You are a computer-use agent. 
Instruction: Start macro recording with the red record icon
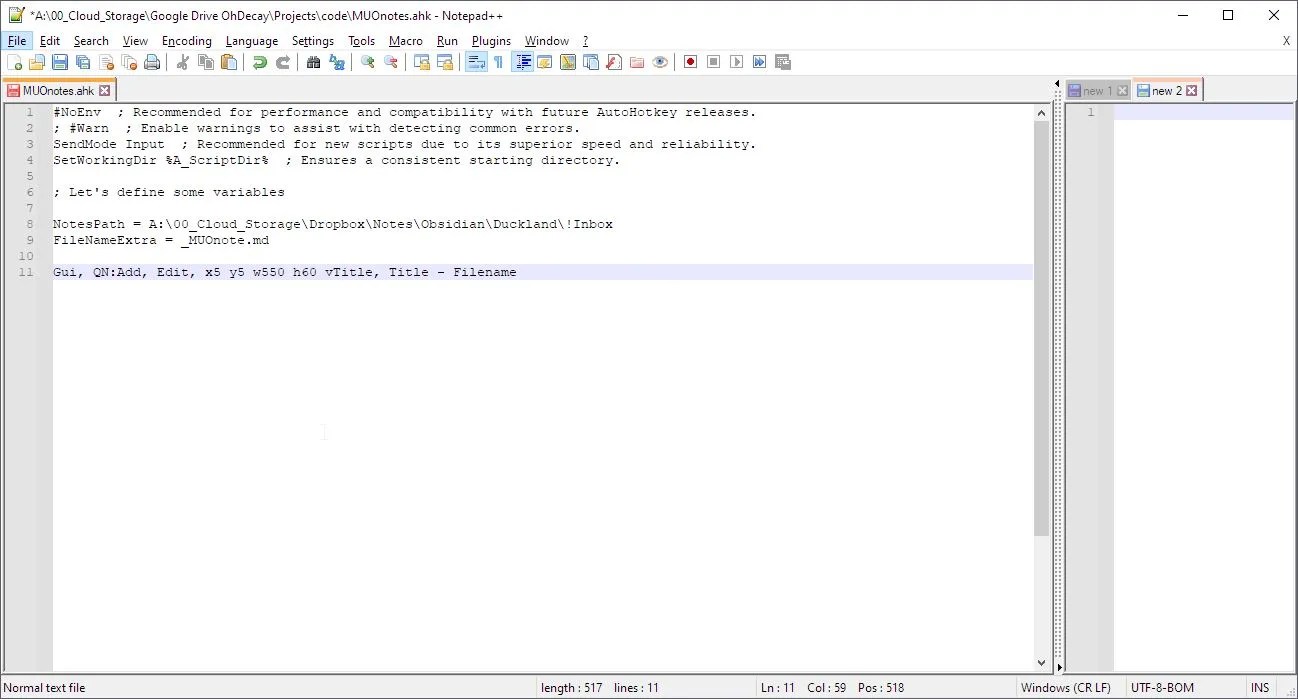point(690,62)
